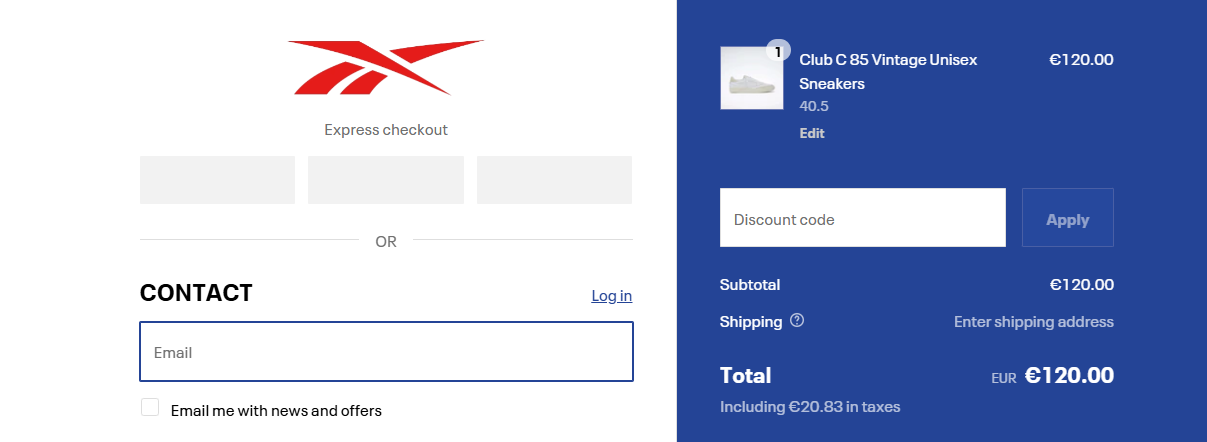Click the 'Enter shipping address' text
The image size is (1207, 442).
point(1033,322)
